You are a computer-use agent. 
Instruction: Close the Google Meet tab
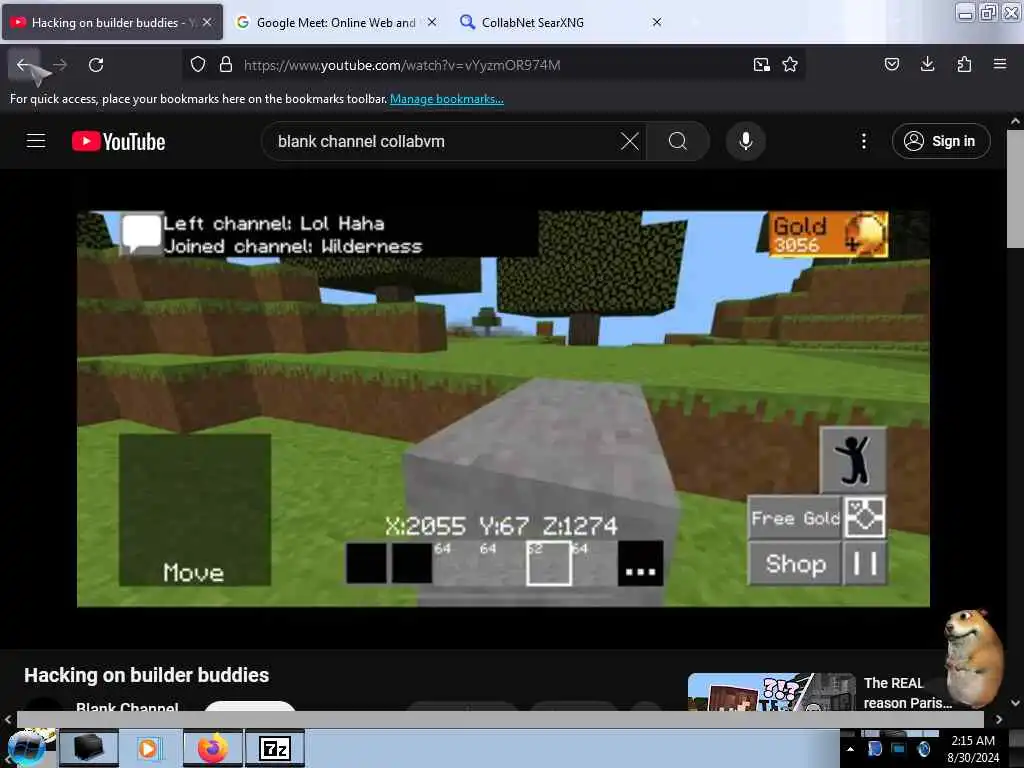[432, 22]
